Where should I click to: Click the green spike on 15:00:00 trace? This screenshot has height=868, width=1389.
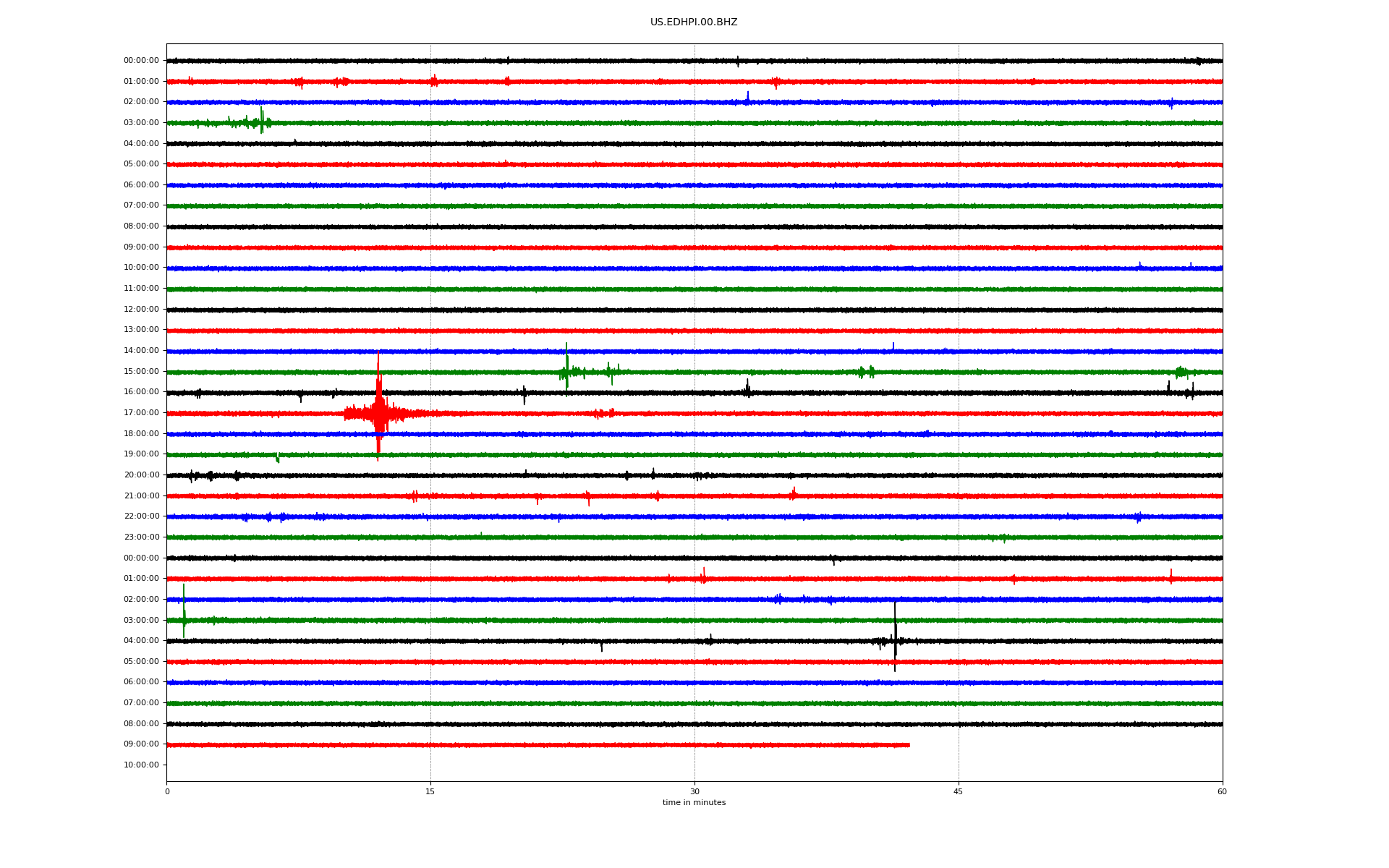[566, 370]
